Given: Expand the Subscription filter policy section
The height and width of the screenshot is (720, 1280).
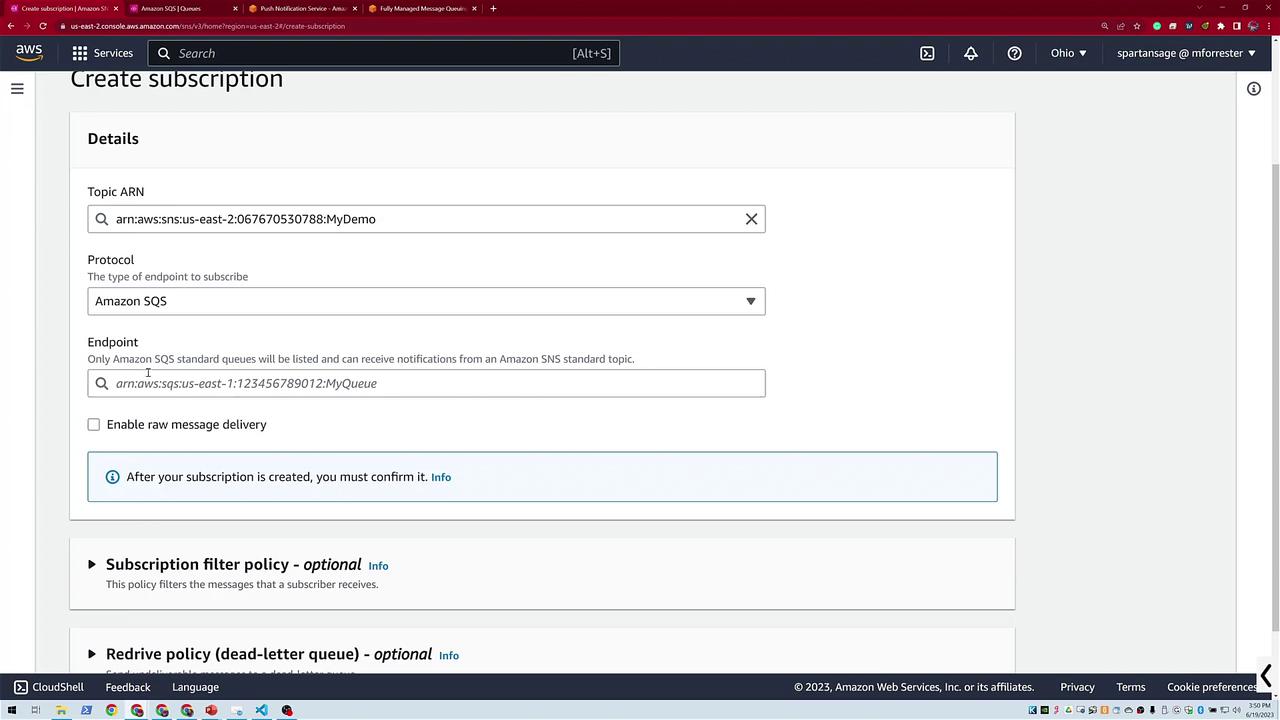Looking at the screenshot, I should point(91,565).
